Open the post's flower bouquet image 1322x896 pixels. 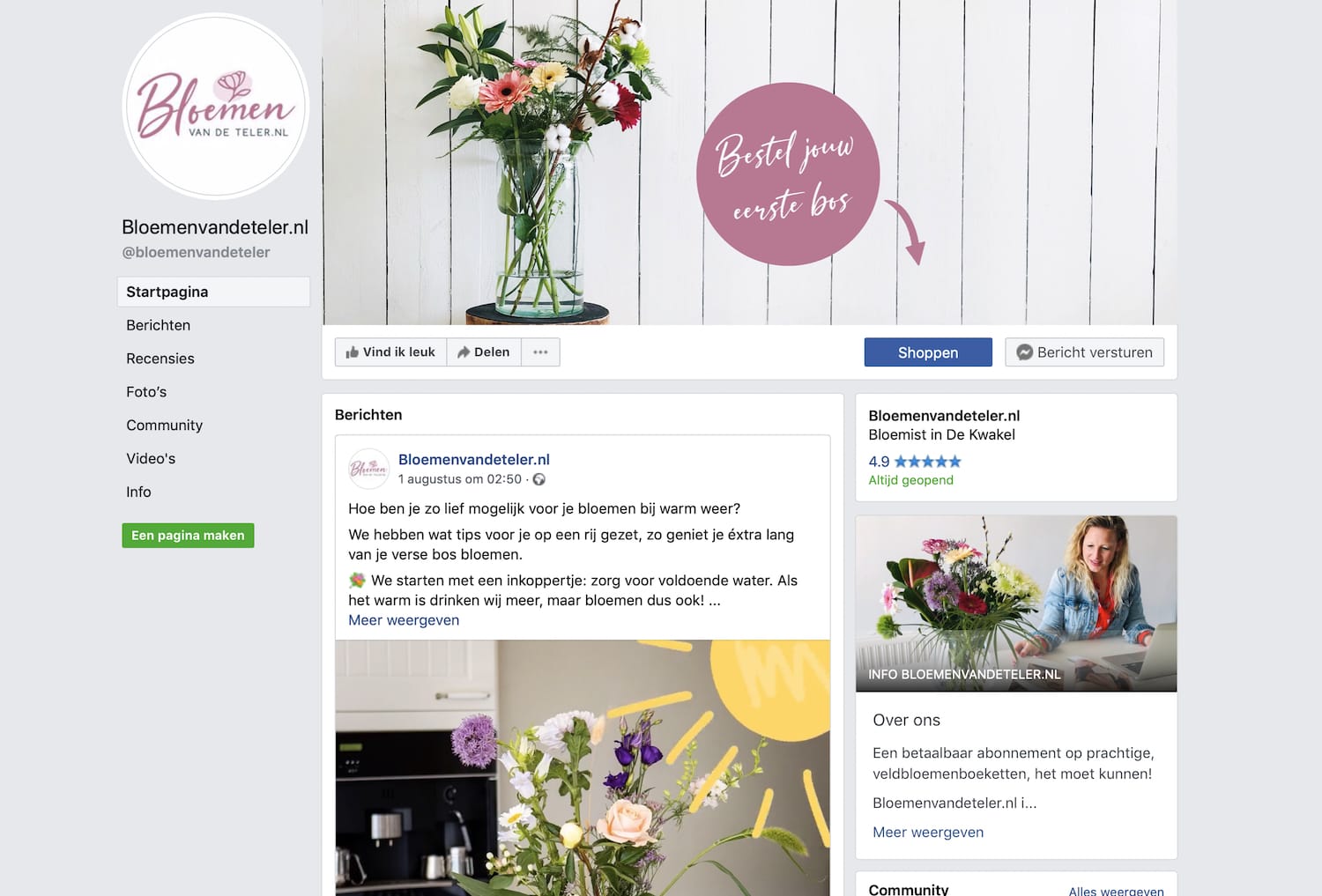click(x=583, y=767)
